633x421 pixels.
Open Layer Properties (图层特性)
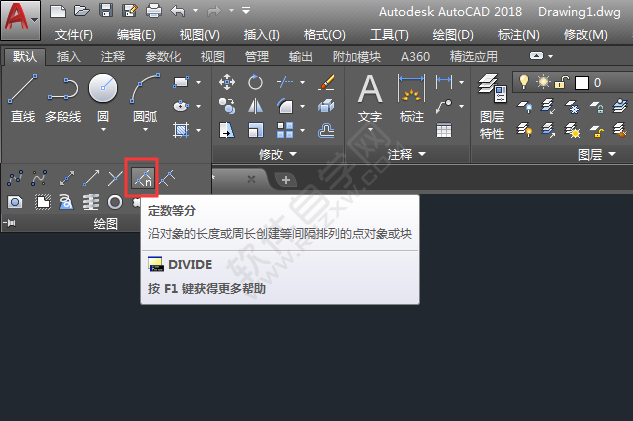click(x=492, y=107)
